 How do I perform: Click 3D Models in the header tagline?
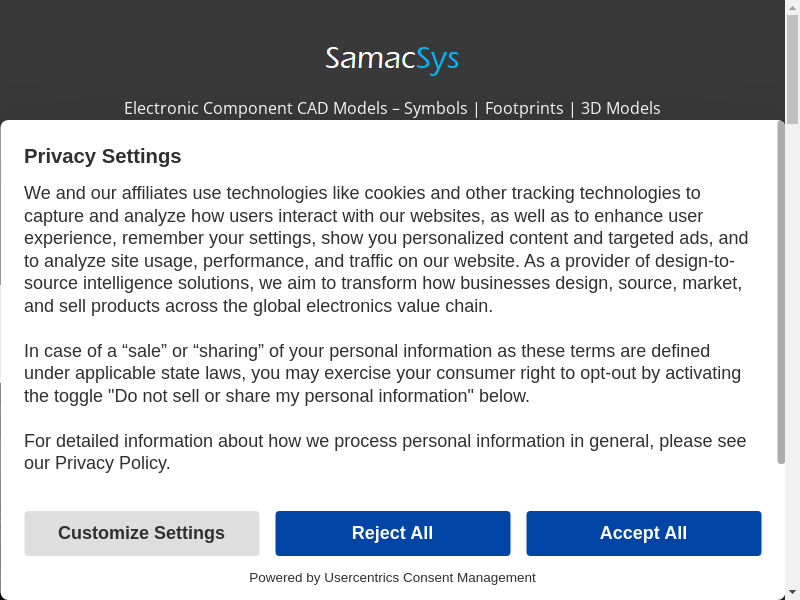click(620, 108)
